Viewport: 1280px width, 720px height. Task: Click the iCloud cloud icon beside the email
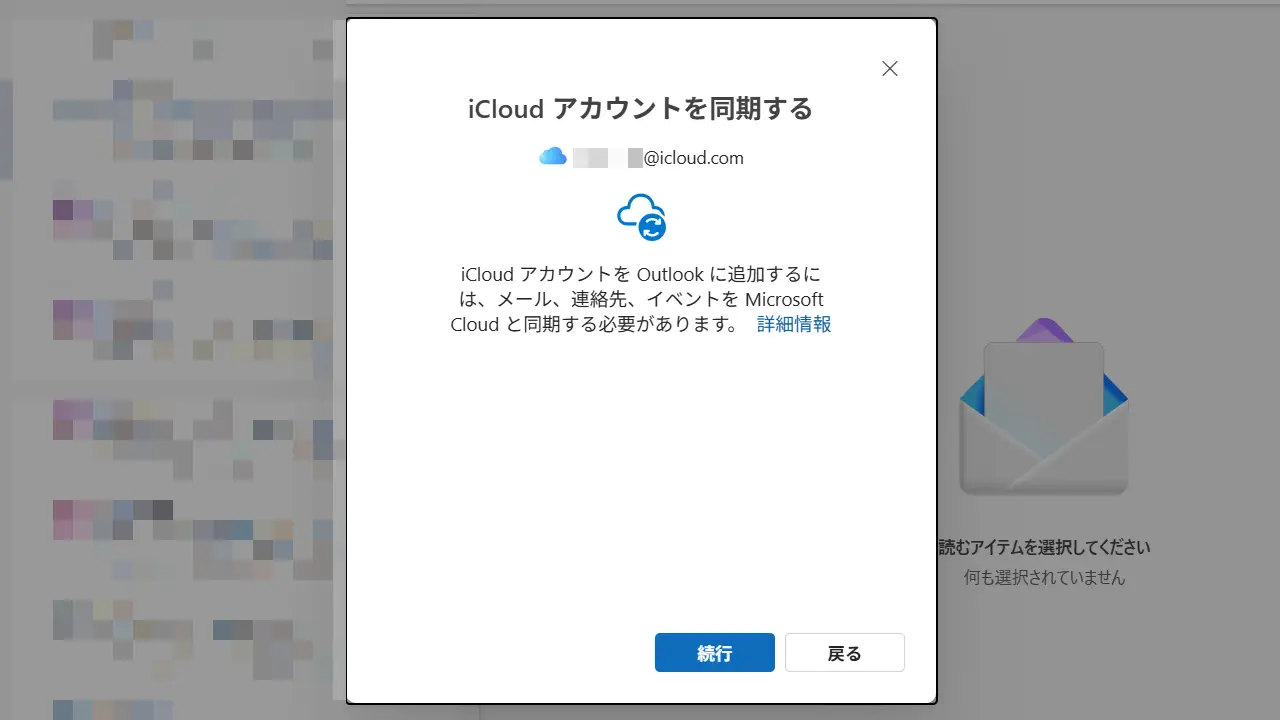[552, 157]
